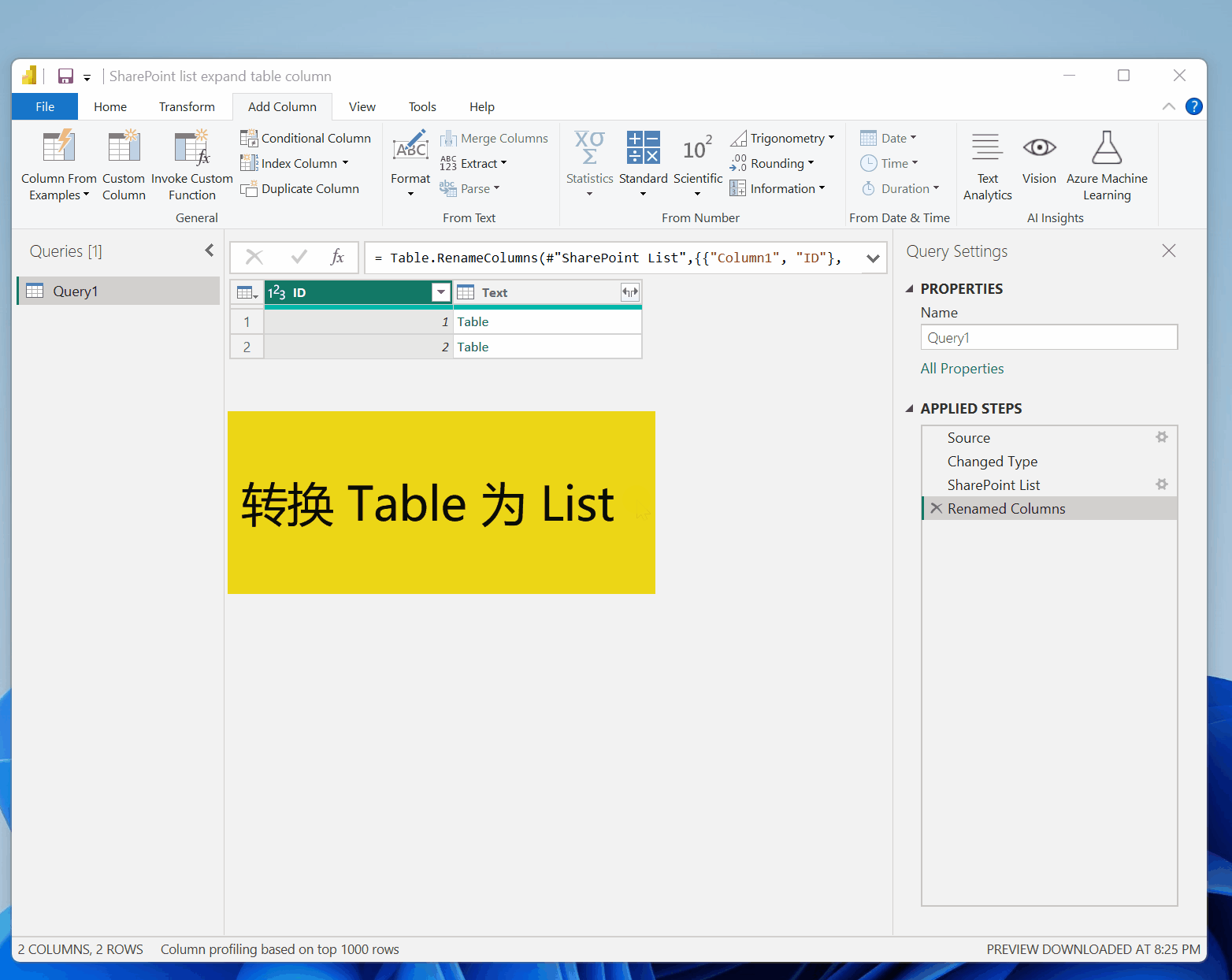Viewport: 1232px width, 980px height.
Task: Collapse the APPLIED STEPS section
Action: click(x=910, y=408)
